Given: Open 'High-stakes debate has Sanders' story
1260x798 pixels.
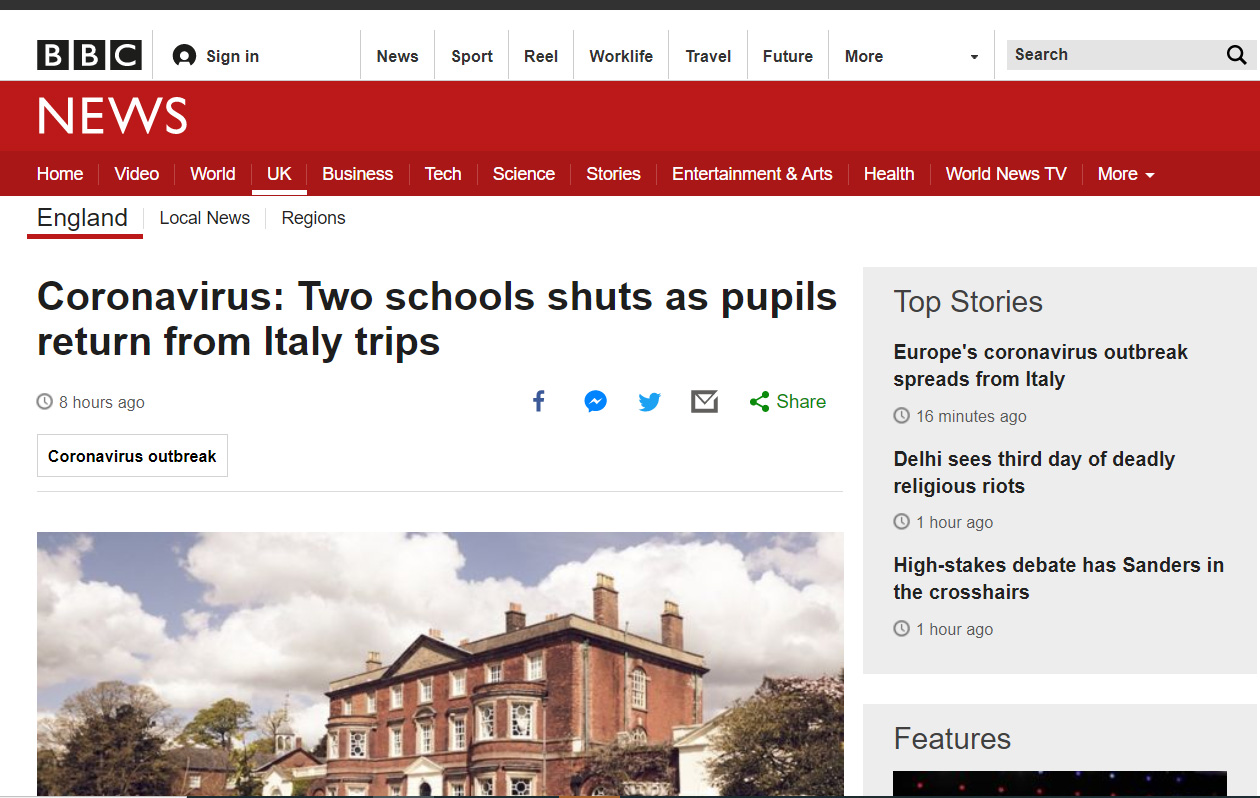Looking at the screenshot, I should pyautogui.click(x=1058, y=579).
